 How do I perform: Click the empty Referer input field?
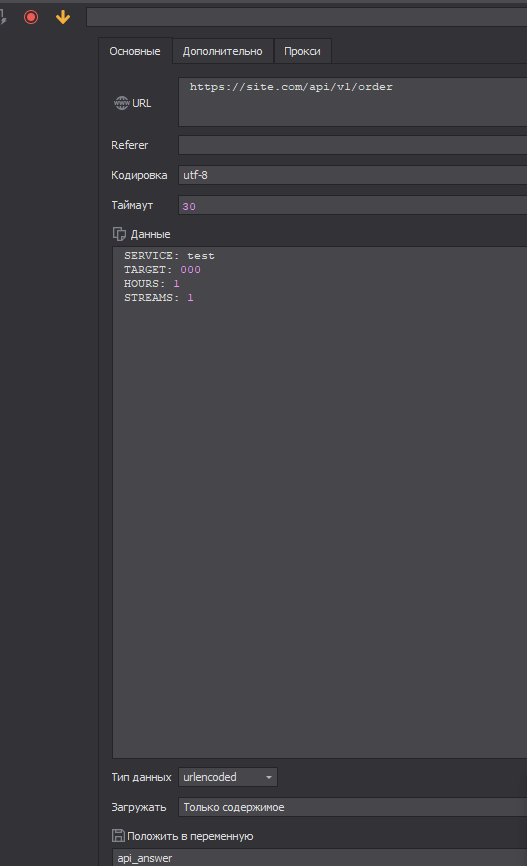[x=352, y=145]
